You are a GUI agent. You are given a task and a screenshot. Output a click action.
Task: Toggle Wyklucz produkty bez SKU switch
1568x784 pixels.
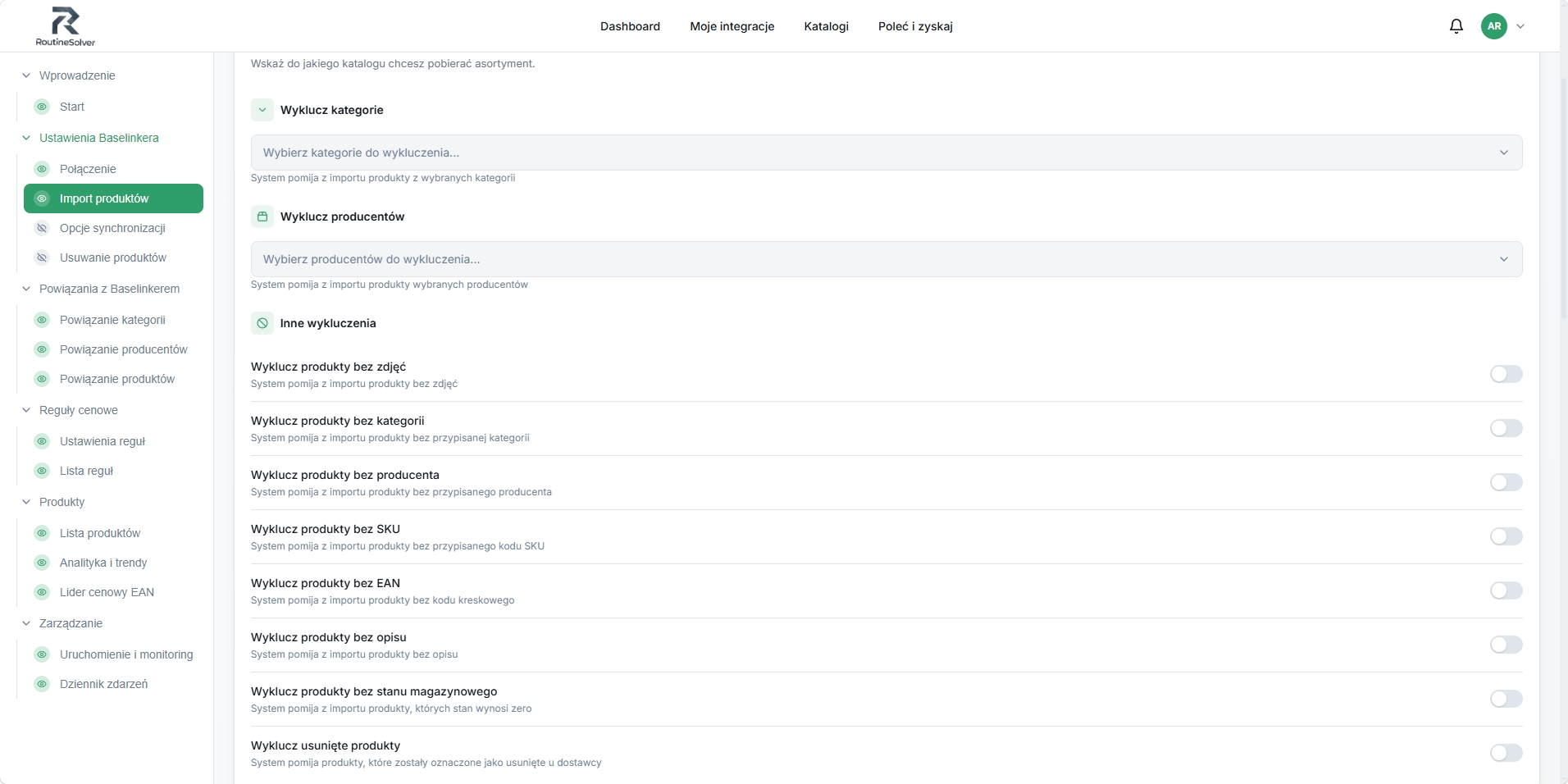[1506, 536]
